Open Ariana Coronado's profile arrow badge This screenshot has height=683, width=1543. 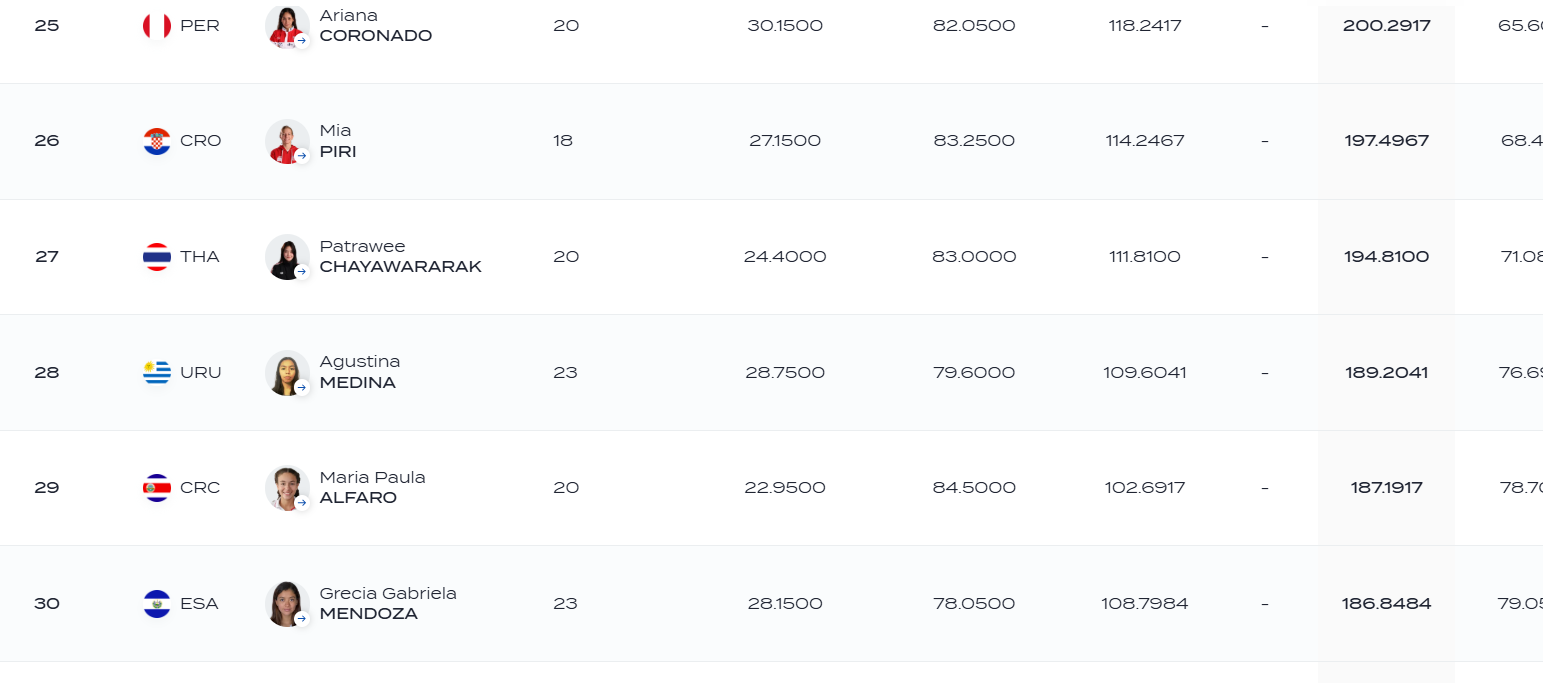[301, 41]
